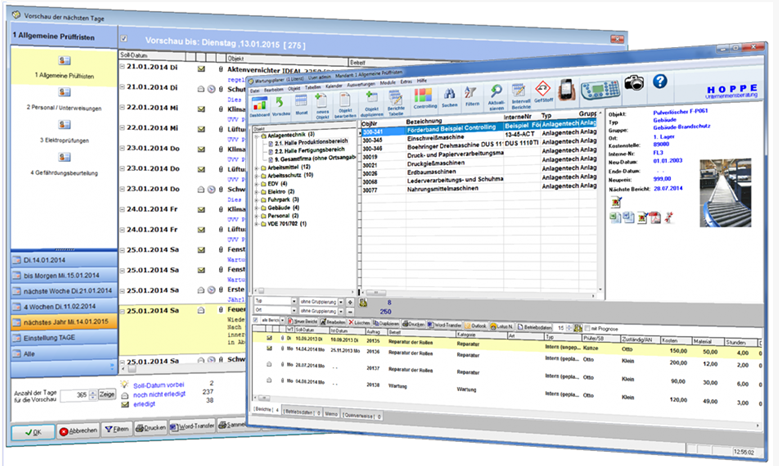
Task: Open the Bearbeiten menu
Action: 273,90
